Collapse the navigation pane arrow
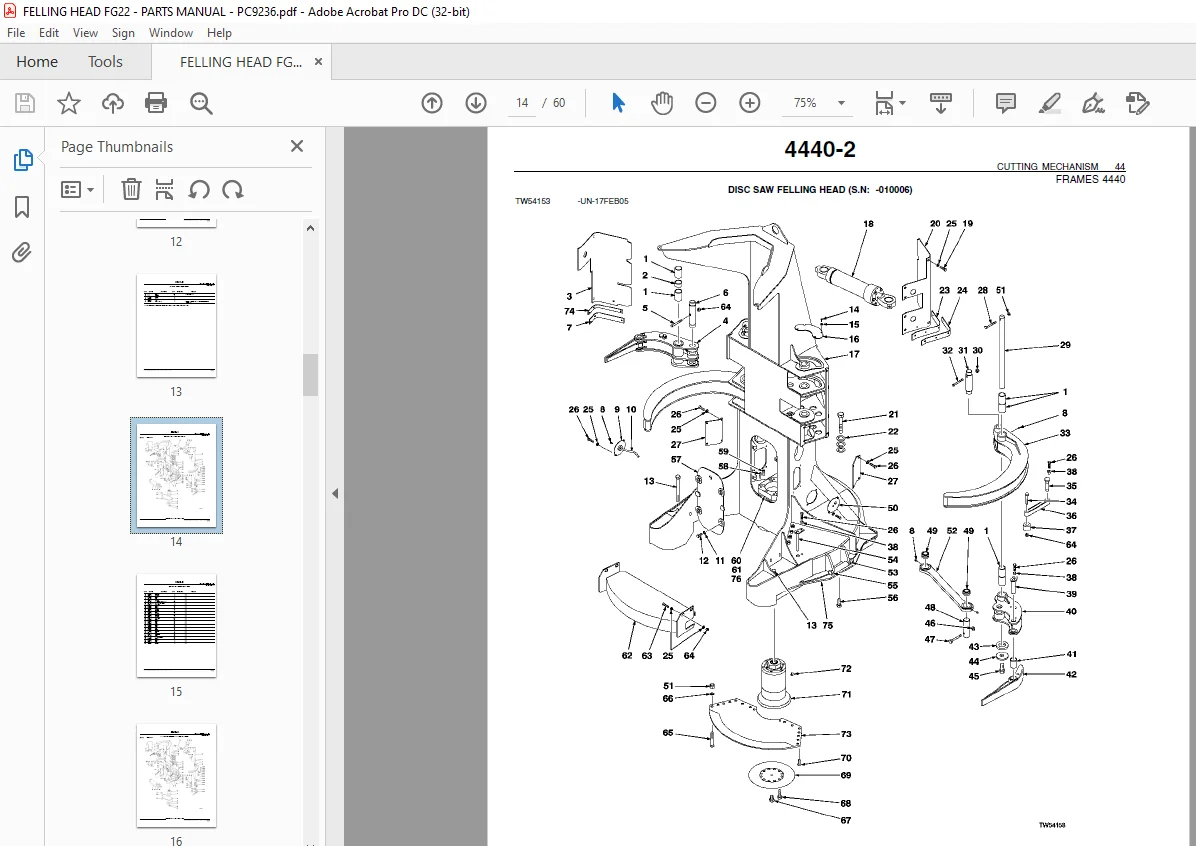 click(335, 494)
